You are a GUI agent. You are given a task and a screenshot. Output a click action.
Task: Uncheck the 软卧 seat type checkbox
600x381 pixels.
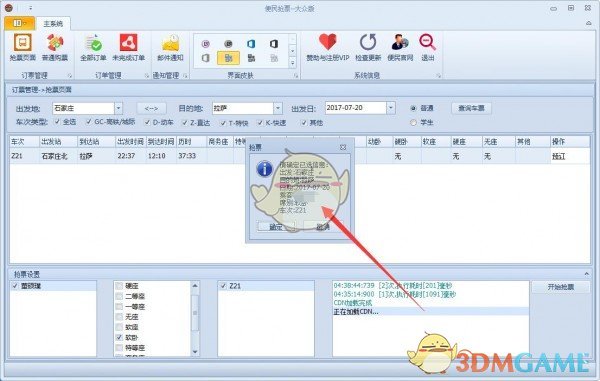click(x=119, y=337)
